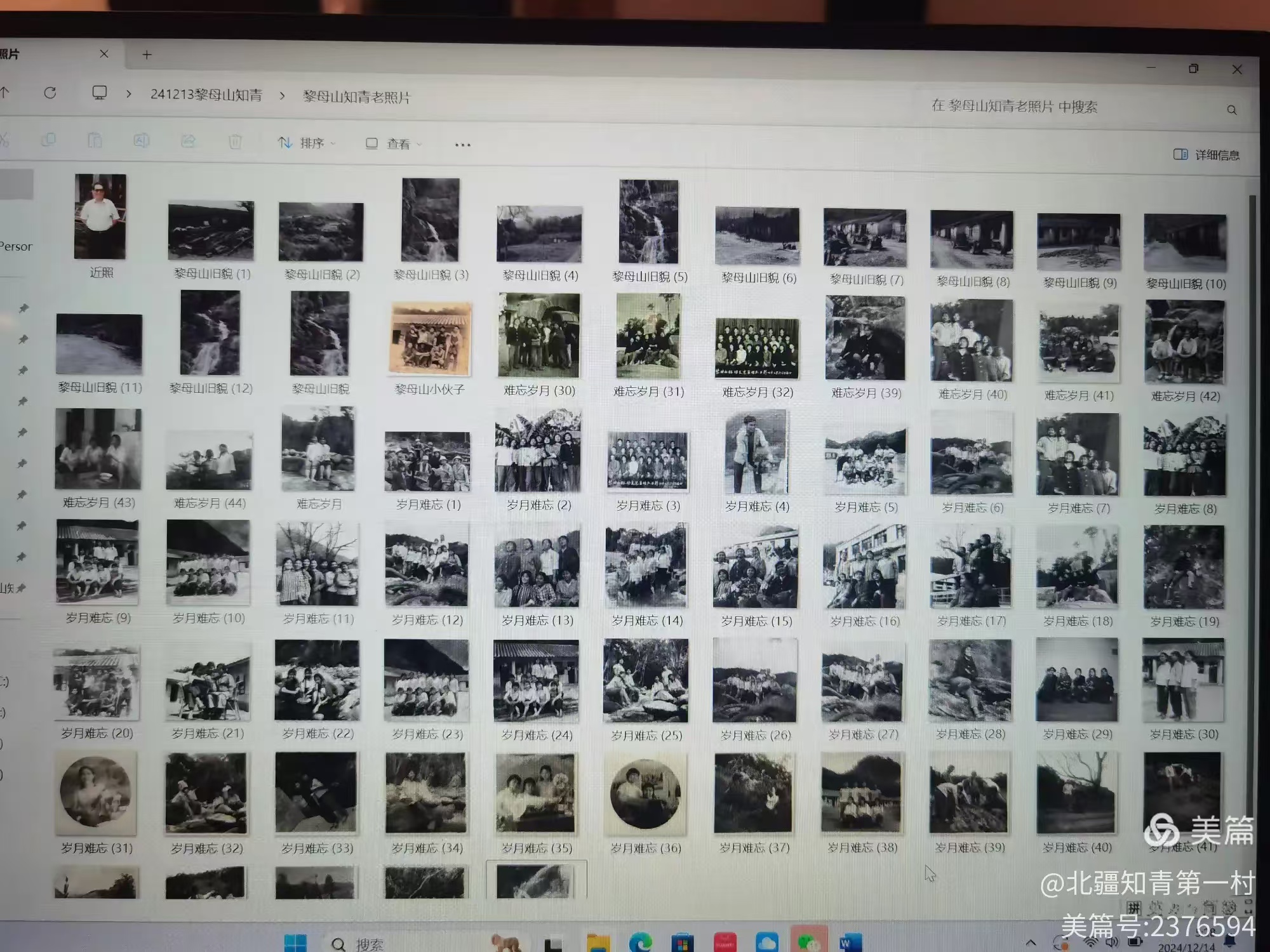This screenshot has width=1270, height=952.
Task: Click the Rename icon in the toolbar
Action: tap(141, 141)
